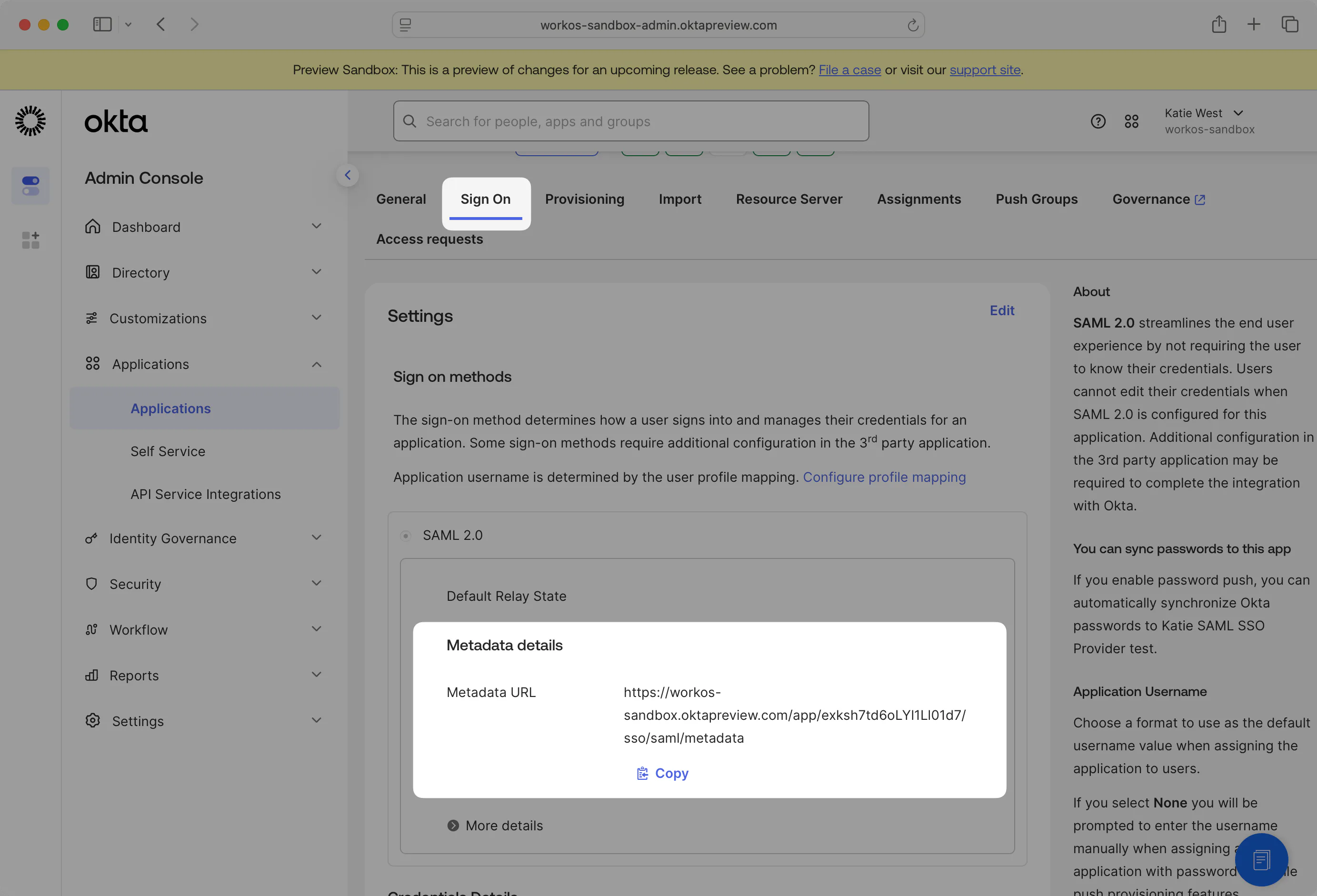Switch to the Provisioning tab
The image size is (1317, 896).
click(584, 199)
